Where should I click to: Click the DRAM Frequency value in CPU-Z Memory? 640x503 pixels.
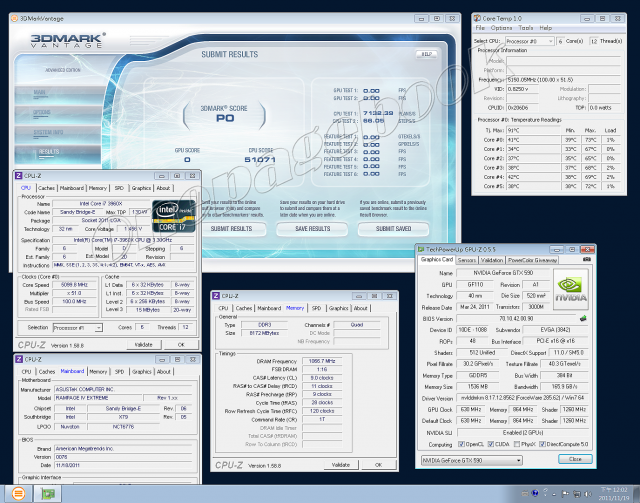(322, 361)
